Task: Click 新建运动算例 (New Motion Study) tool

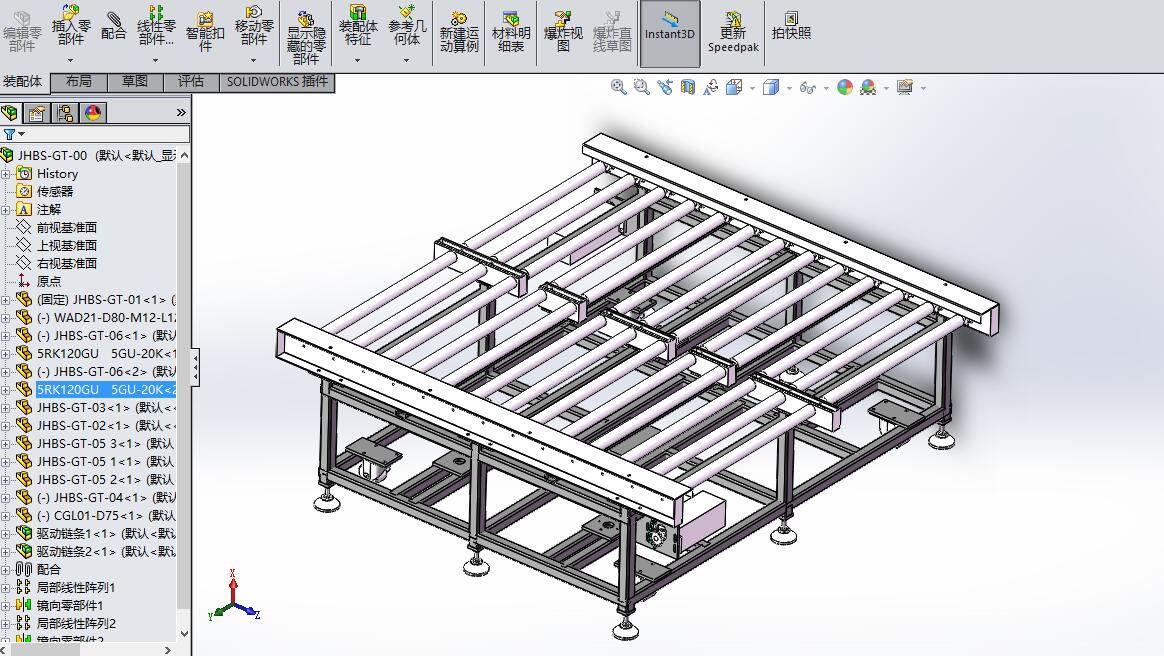Action: pyautogui.click(x=459, y=32)
